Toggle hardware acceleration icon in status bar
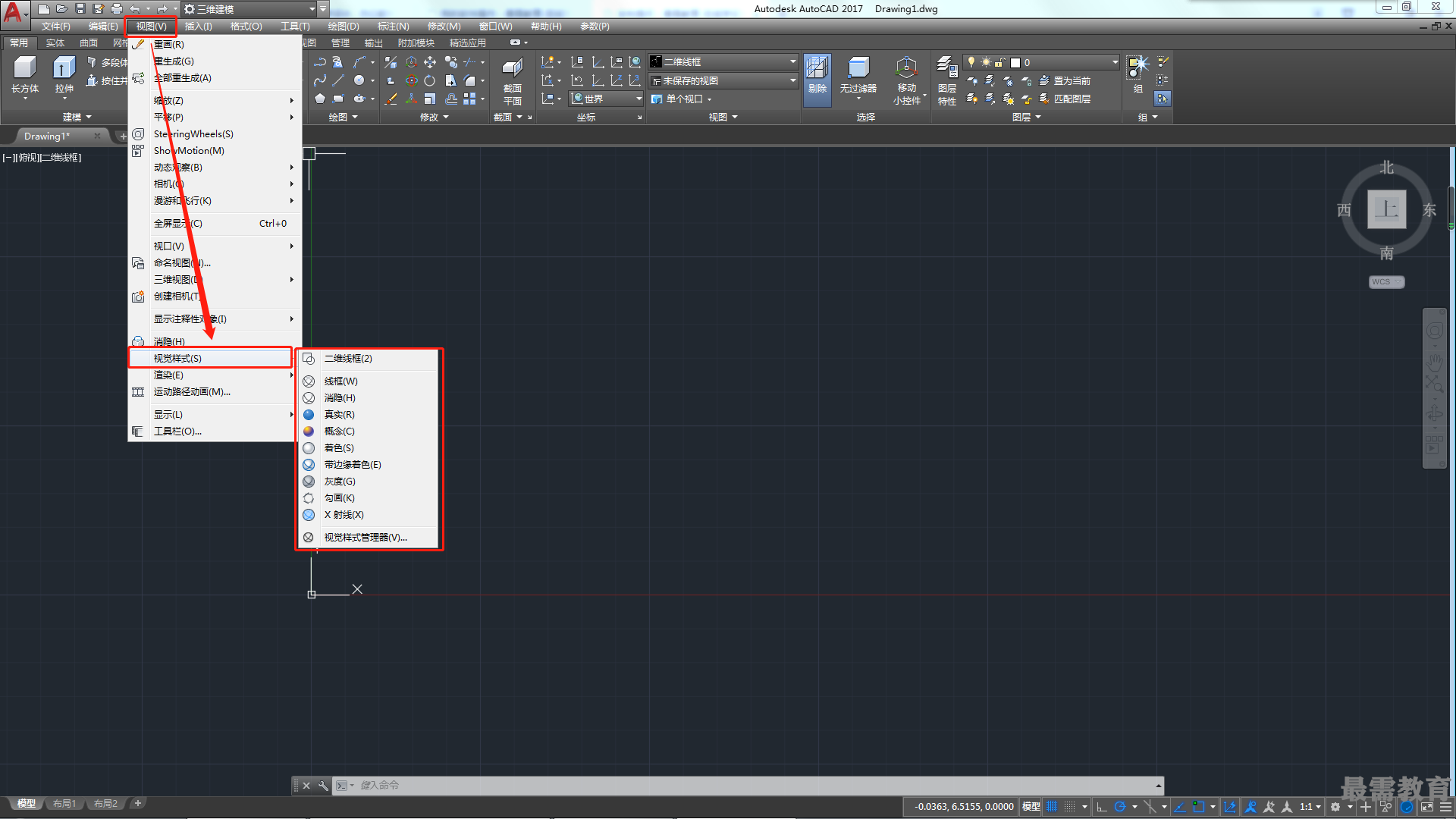1456x819 pixels. 1407,807
